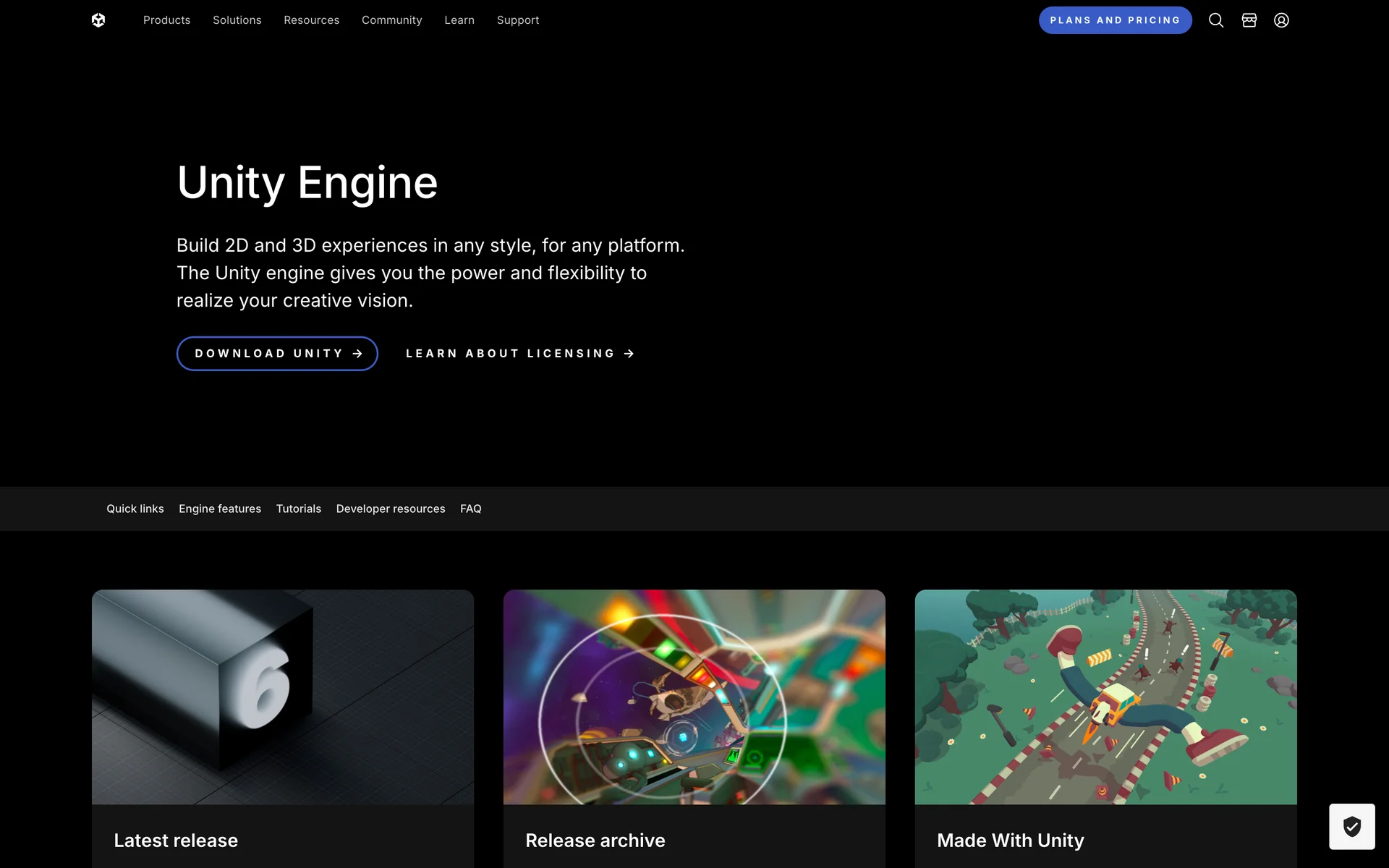
Task: Expand the Products navigation menu
Action: [166, 20]
